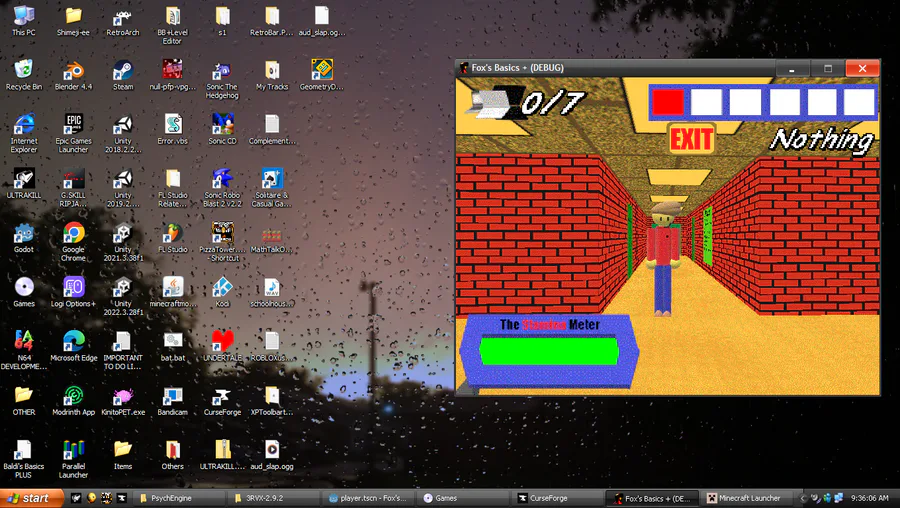
Task: Open the N64 Development shortcut
Action: pos(24,350)
